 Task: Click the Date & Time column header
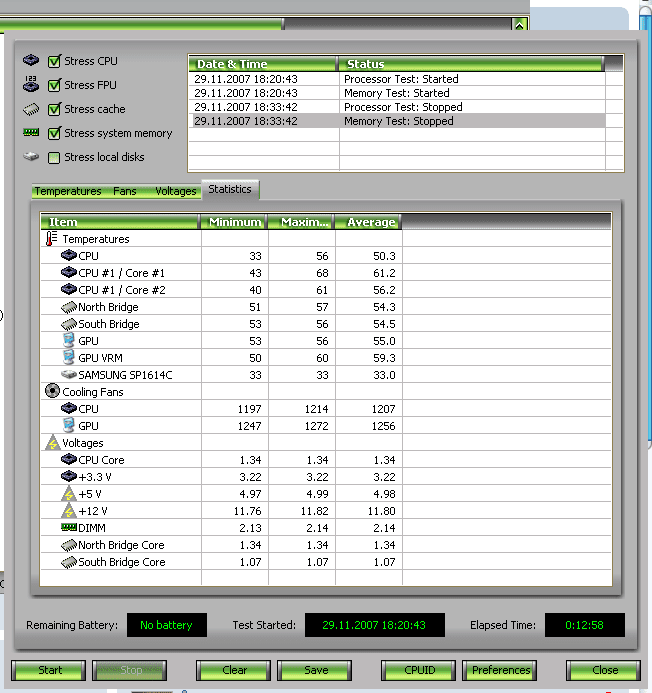[x=263, y=64]
